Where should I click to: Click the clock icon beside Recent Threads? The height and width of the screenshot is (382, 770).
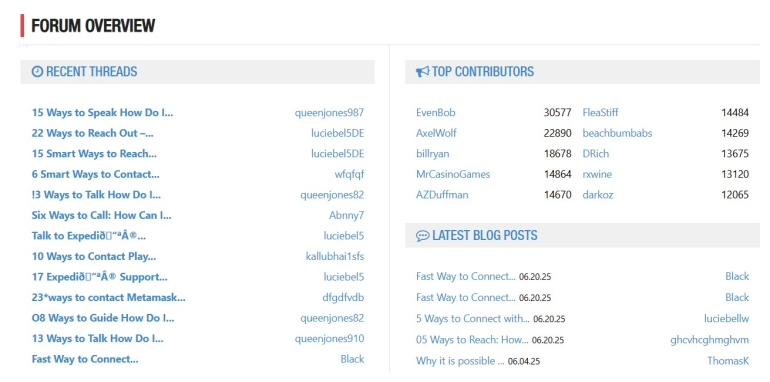[x=37, y=72]
